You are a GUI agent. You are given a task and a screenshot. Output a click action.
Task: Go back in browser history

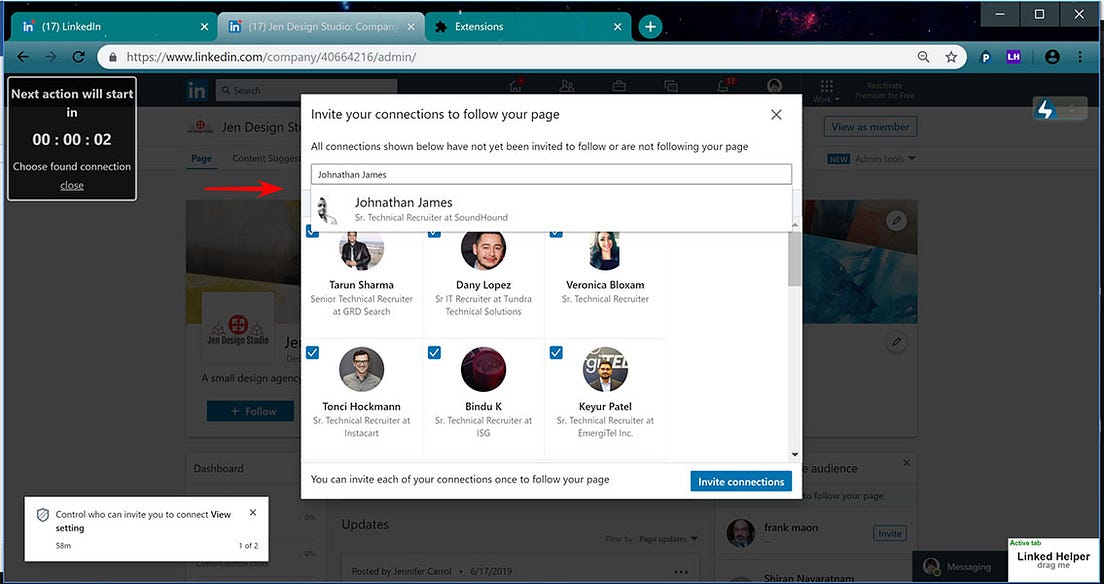tap(23, 57)
